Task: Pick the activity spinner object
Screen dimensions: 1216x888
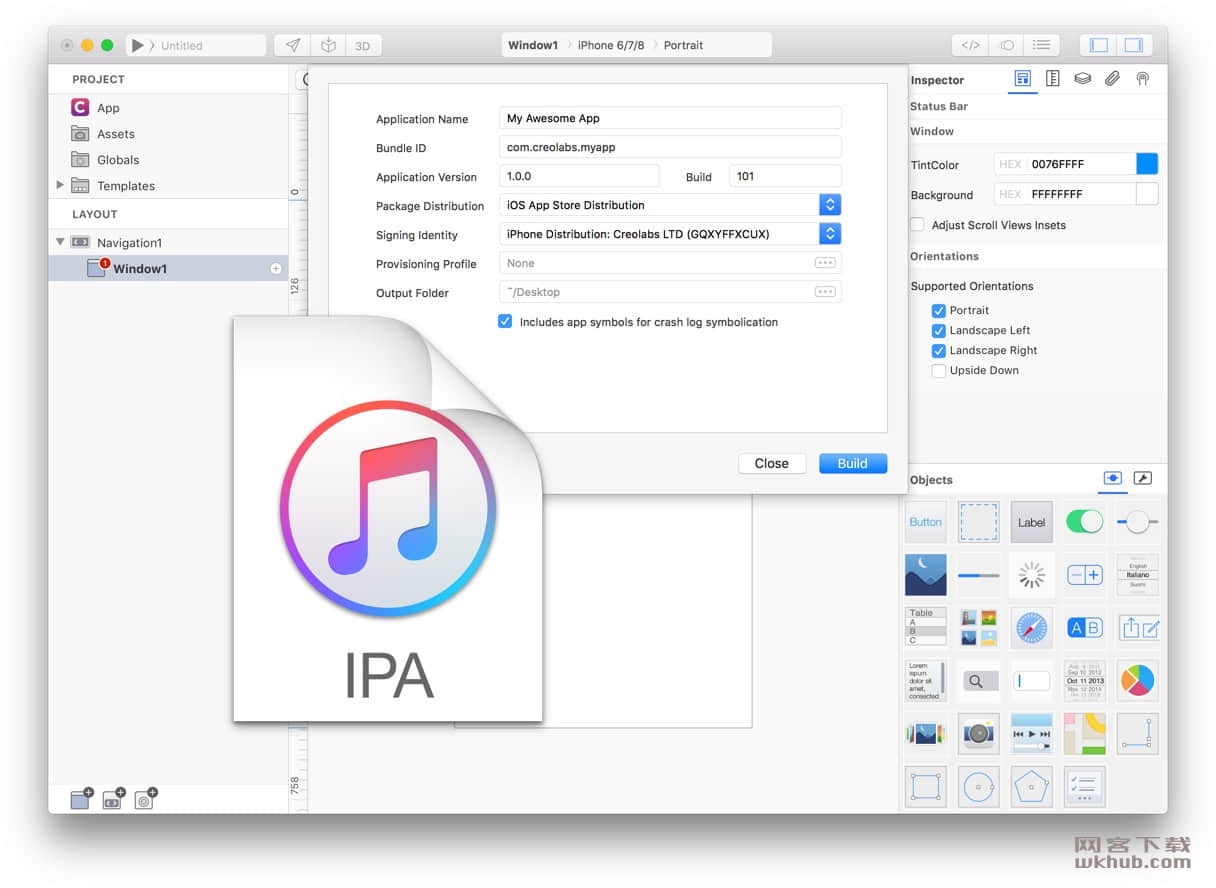Action: tap(1031, 575)
